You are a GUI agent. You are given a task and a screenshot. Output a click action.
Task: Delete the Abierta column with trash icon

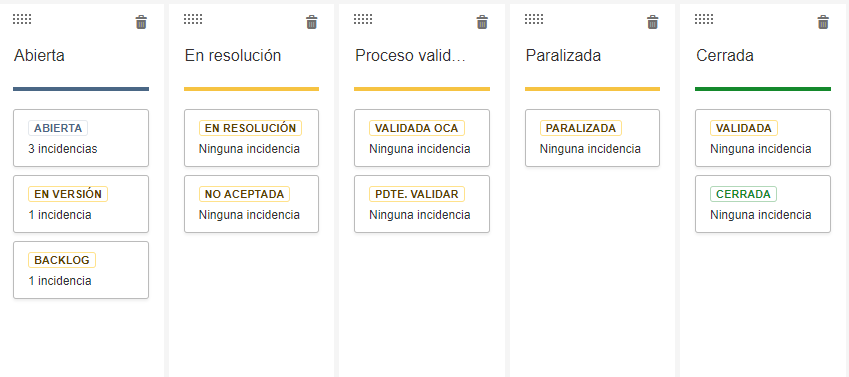[141, 22]
